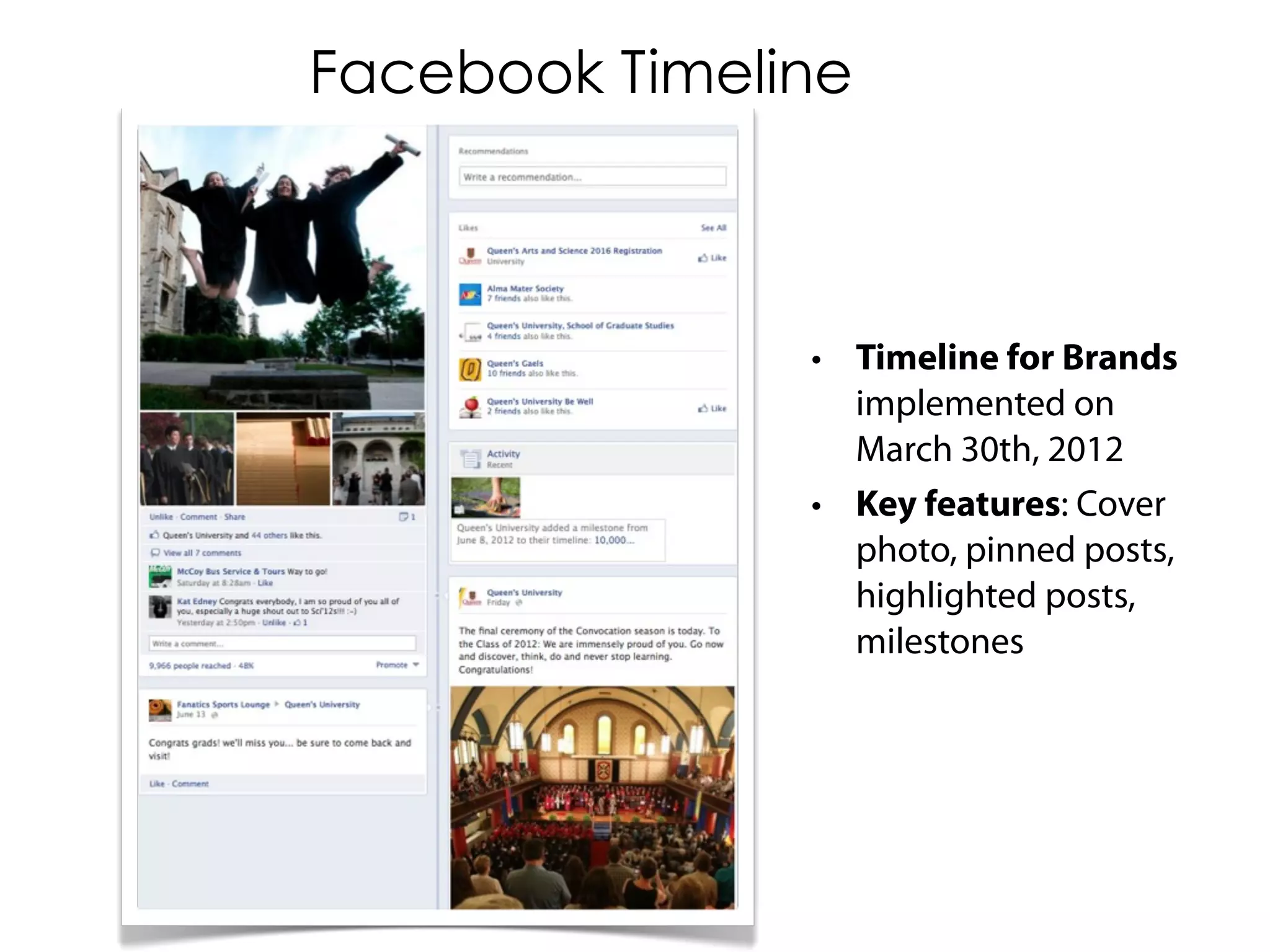Like the Fanatics Sports Lounge post

click(x=157, y=784)
